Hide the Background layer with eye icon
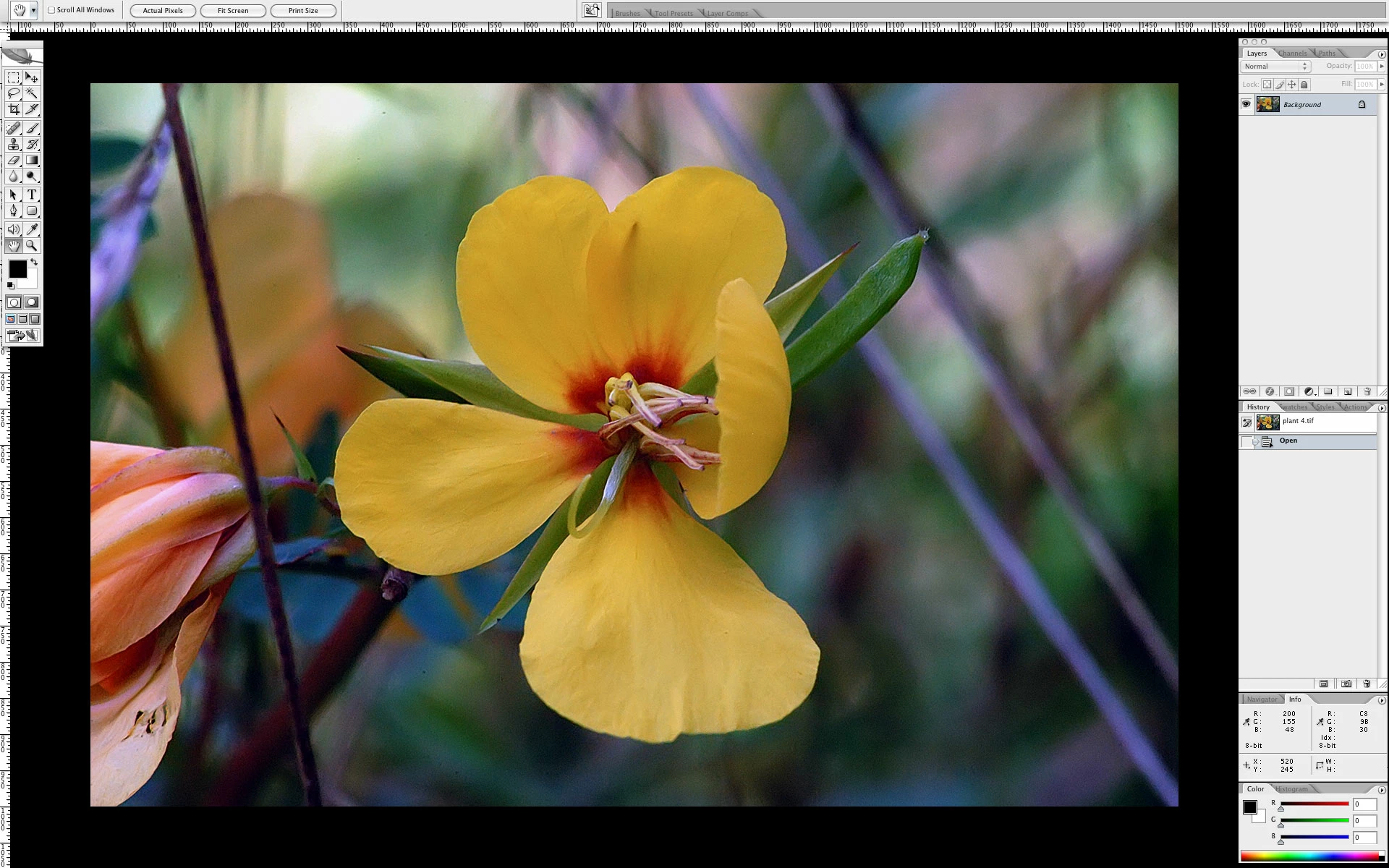The image size is (1389, 868). [x=1246, y=104]
